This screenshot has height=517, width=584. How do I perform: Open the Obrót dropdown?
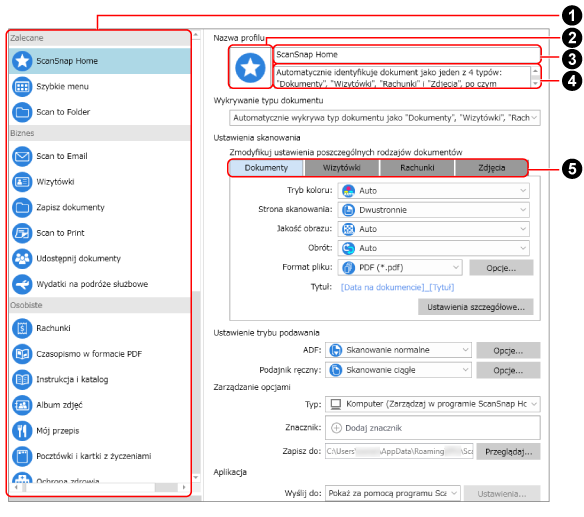[x=433, y=248]
